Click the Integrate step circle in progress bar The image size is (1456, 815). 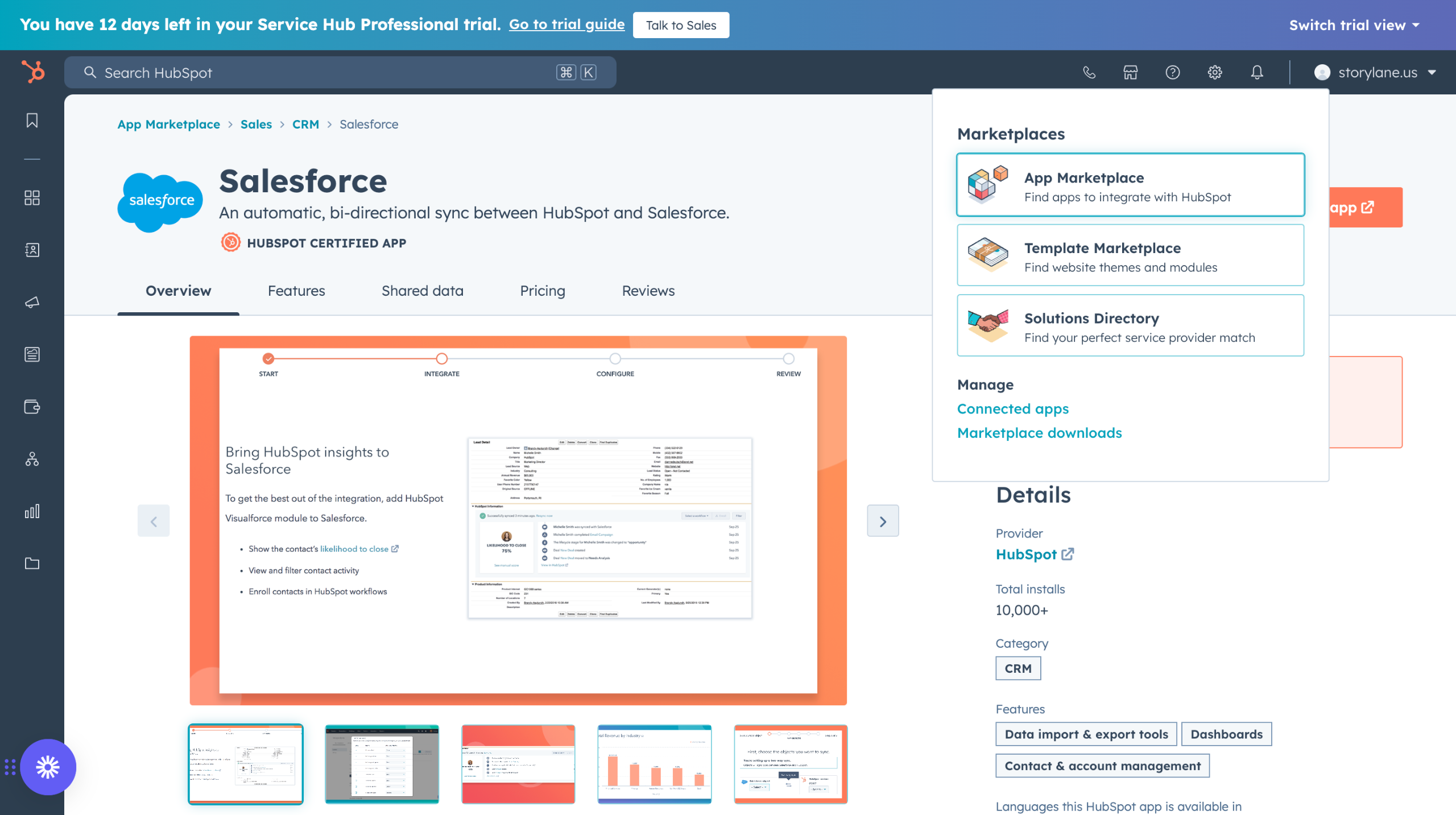point(441,358)
